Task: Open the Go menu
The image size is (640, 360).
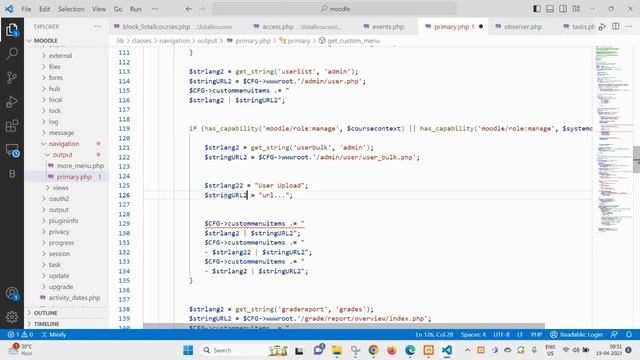Action: click(118, 9)
